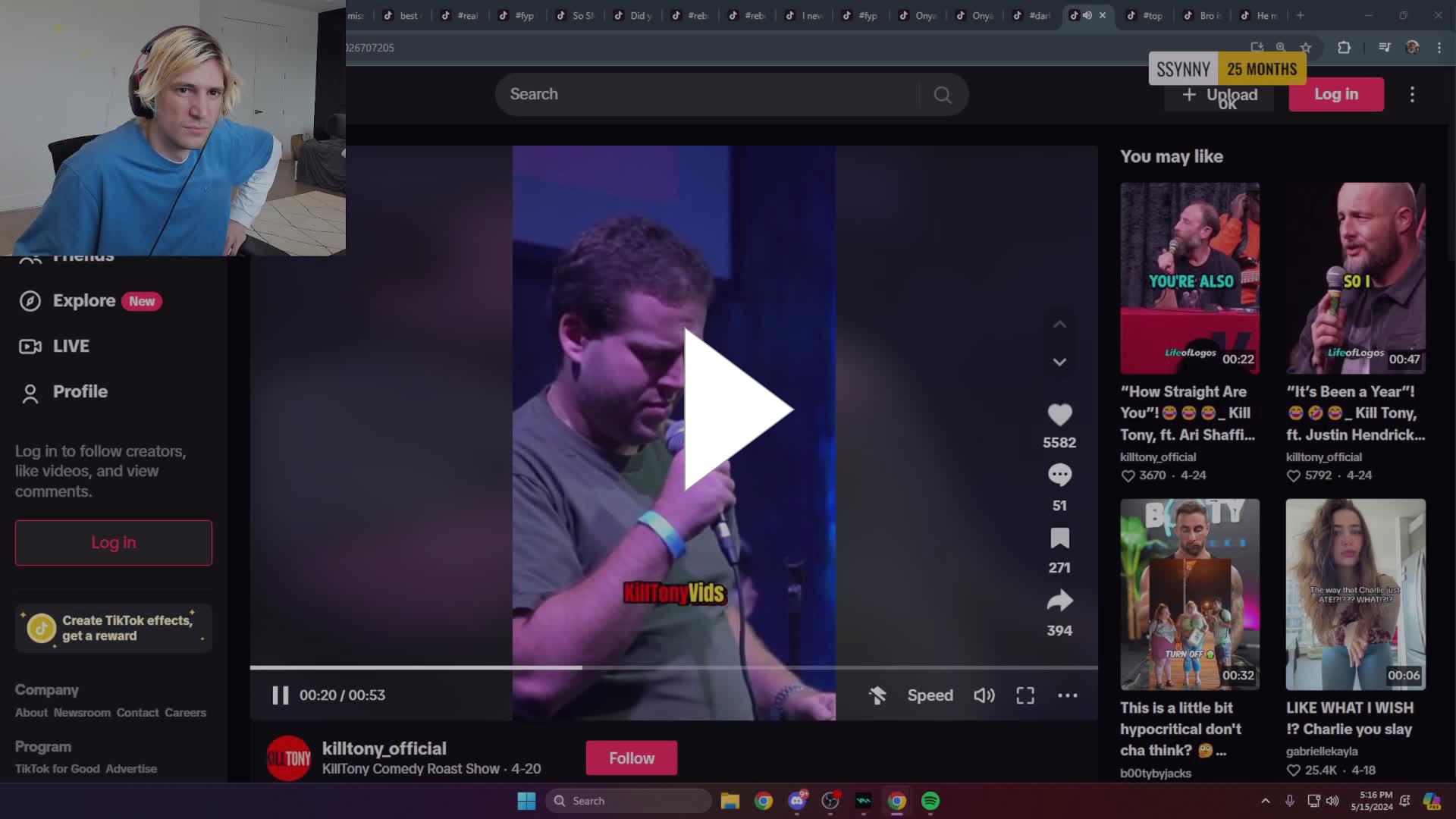This screenshot has height=819, width=1456.
Task: Open the LIVE sidebar item
Action: point(71,347)
